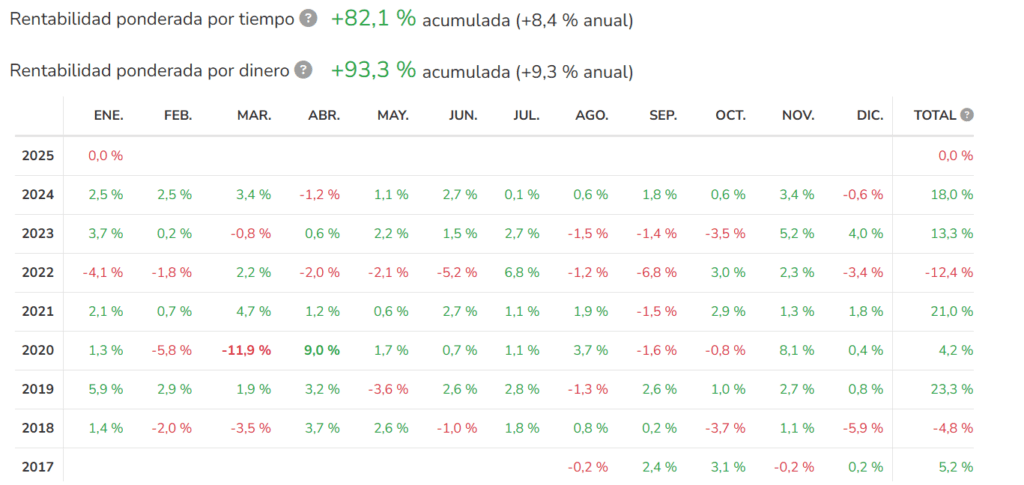
Task: Click the (+8,4 % anual) text
Action: (x=574, y=21)
